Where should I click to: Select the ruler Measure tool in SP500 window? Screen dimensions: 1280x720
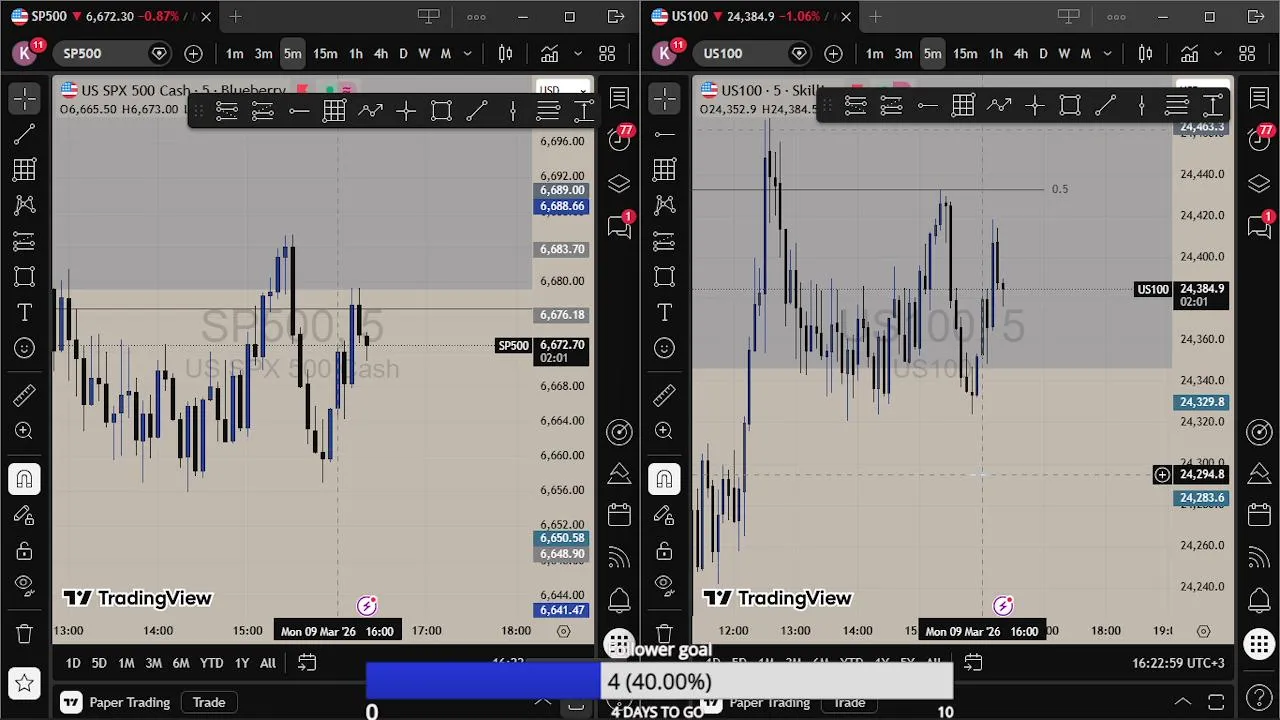pyautogui.click(x=24, y=396)
